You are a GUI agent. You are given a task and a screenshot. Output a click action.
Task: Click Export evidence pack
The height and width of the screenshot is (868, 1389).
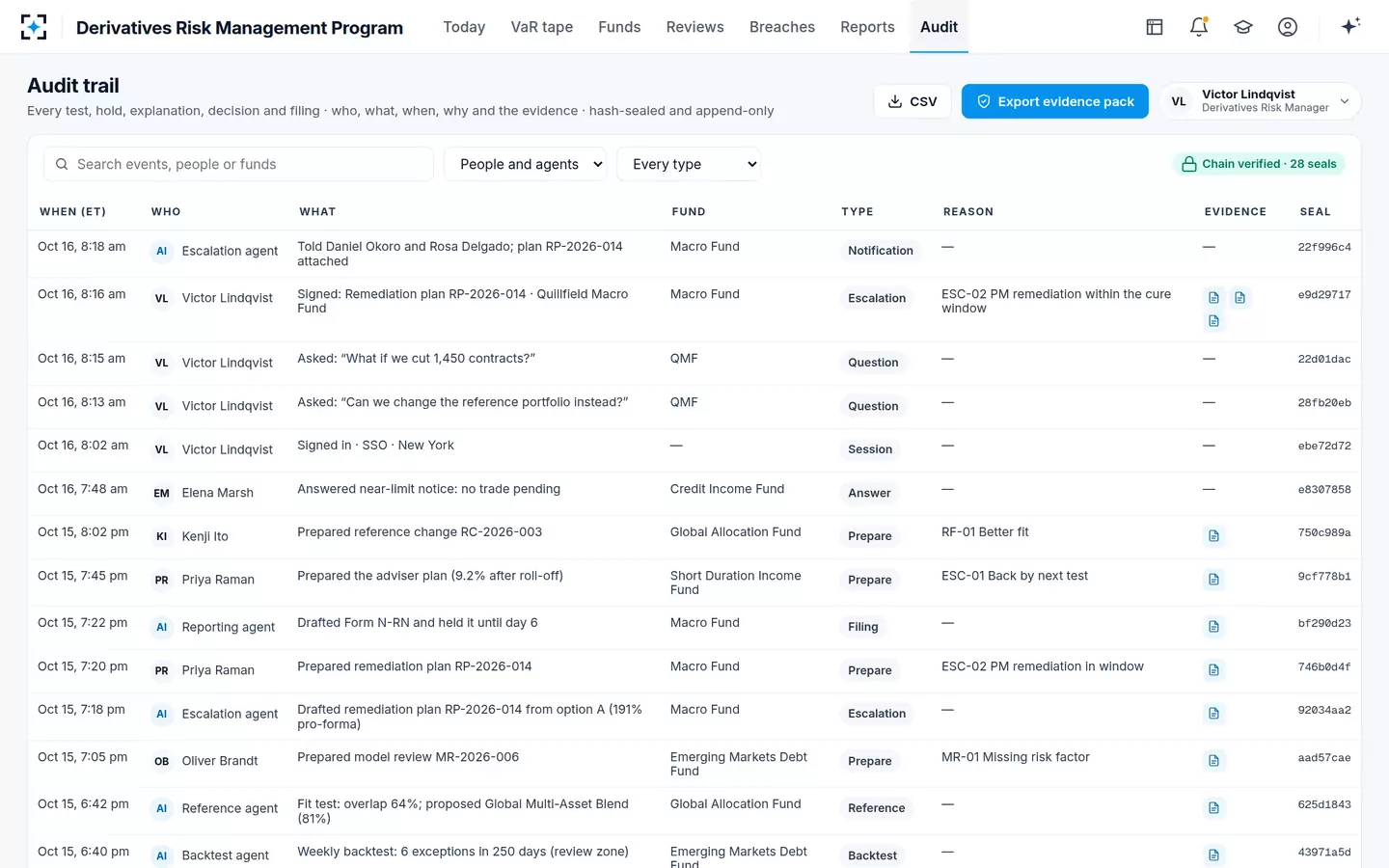pos(1055,101)
